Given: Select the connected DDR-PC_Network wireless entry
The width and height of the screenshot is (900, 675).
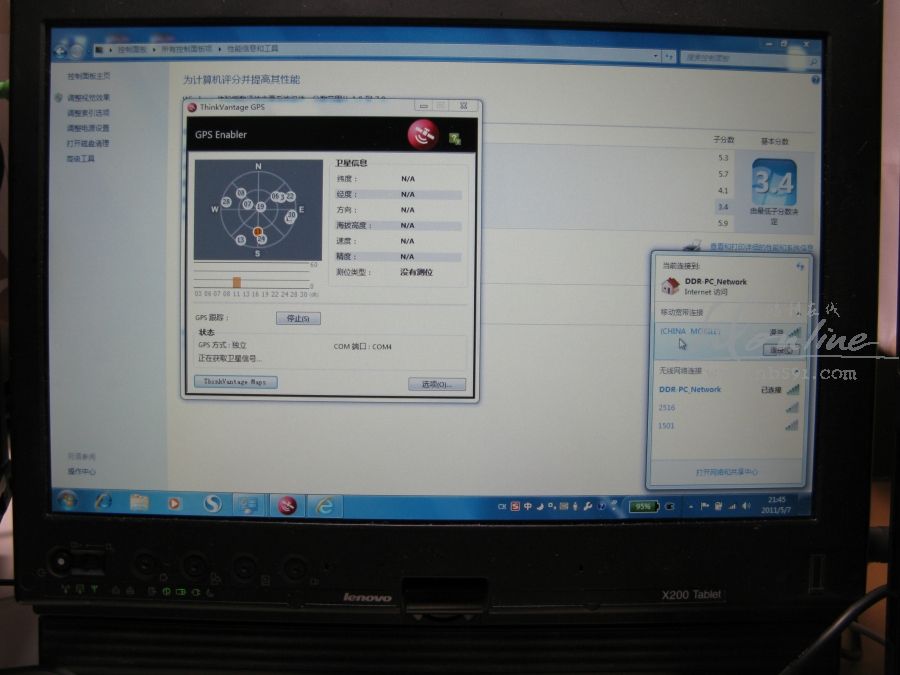Looking at the screenshot, I should 729,390.
